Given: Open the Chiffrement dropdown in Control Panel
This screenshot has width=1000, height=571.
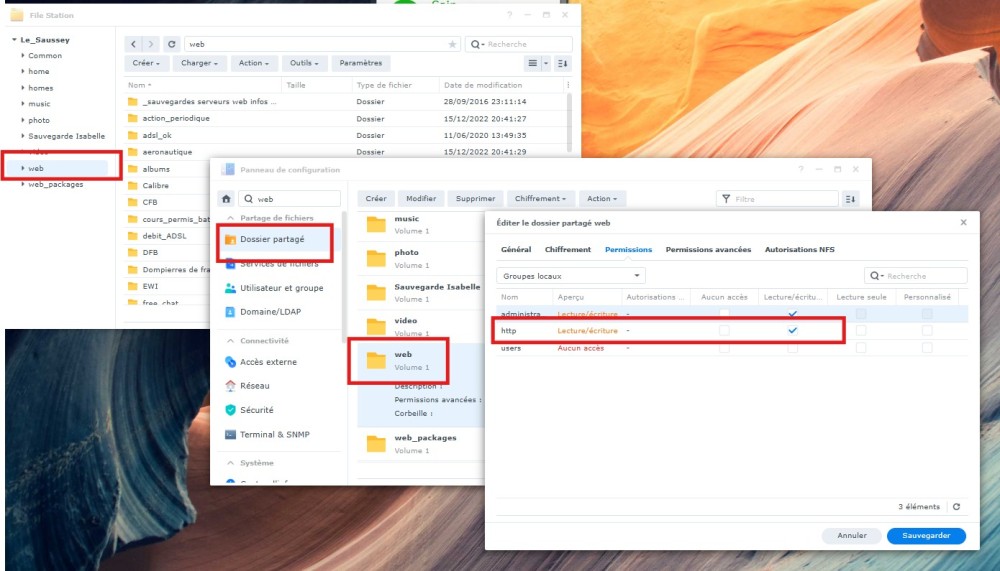Looking at the screenshot, I should (540, 199).
